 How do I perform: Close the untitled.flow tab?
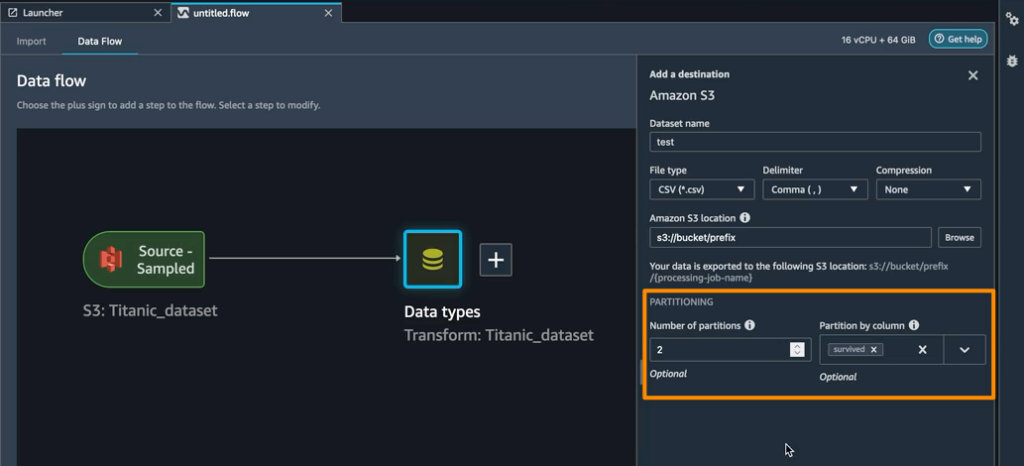pyautogui.click(x=328, y=12)
